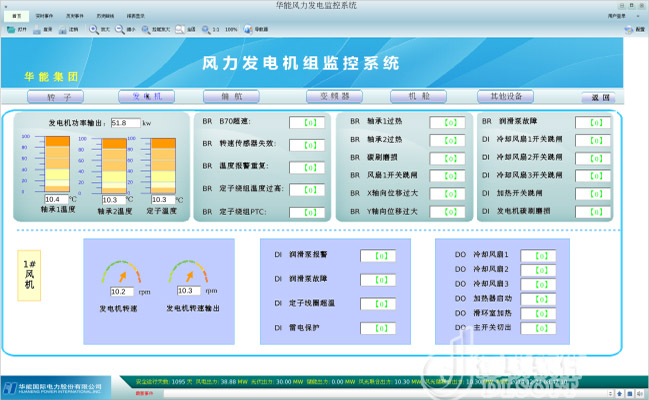Click the 拉框放大 box-zoom icon
The image size is (649, 400).
tap(148, 30)
